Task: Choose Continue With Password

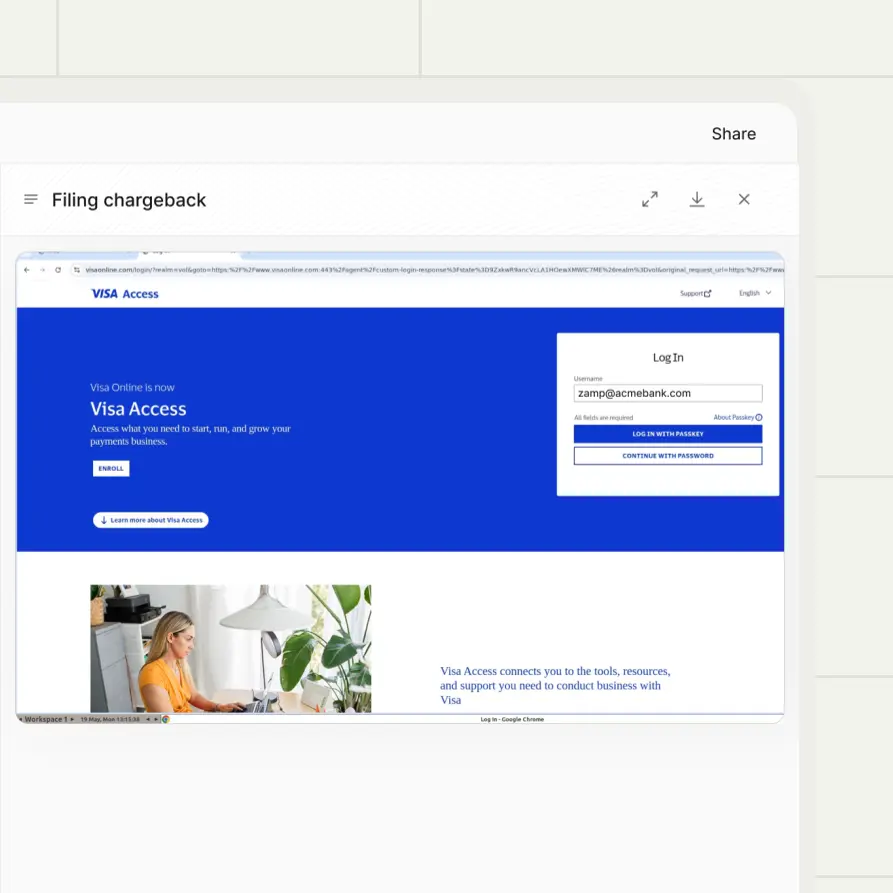Action: (667, 456)
